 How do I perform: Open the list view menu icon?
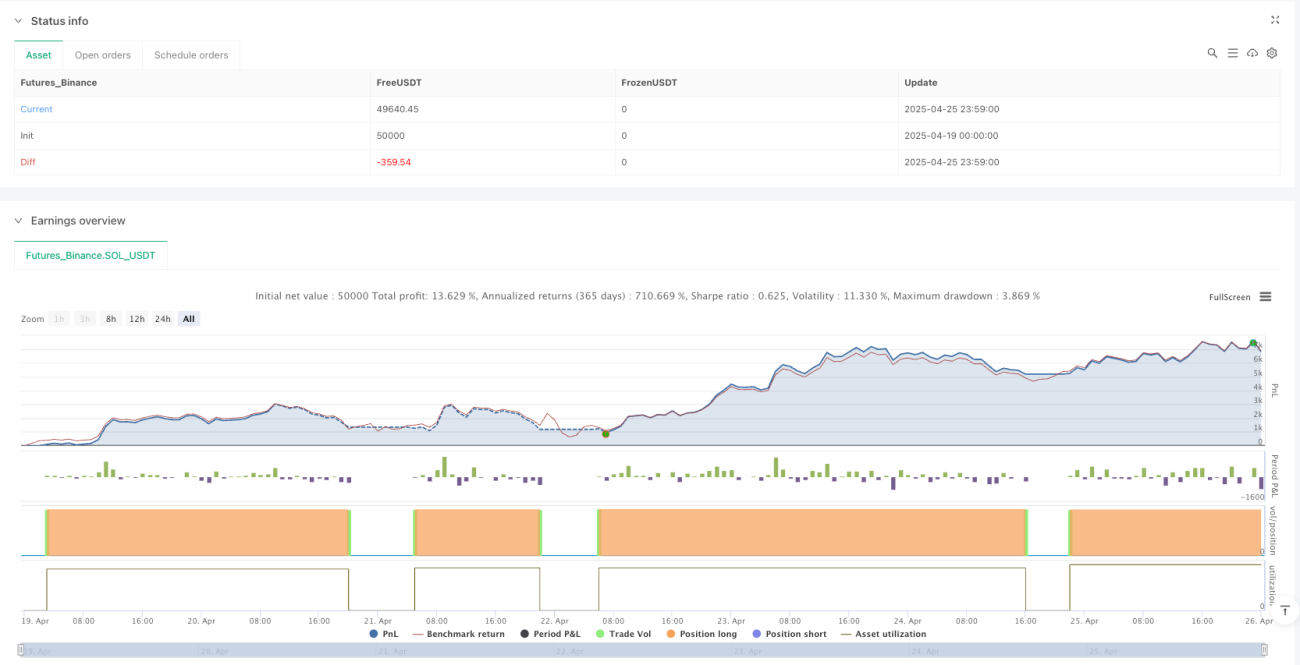pyautogui.click(x=1233, y=53)
